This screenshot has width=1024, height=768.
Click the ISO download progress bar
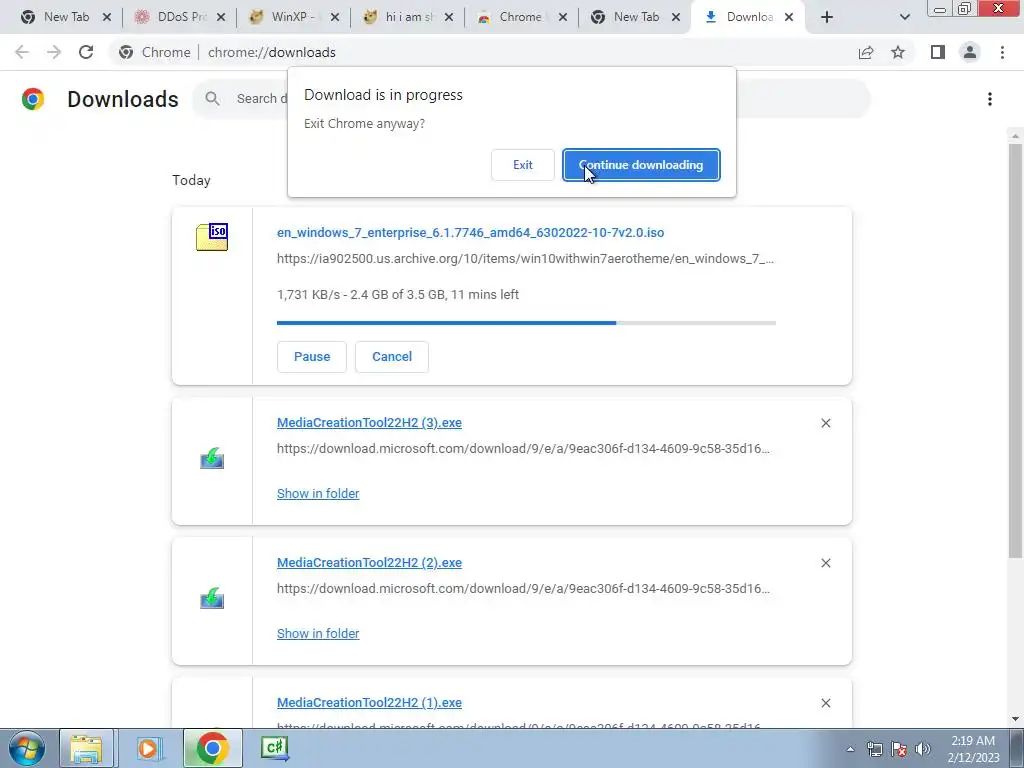click(526, 323)
